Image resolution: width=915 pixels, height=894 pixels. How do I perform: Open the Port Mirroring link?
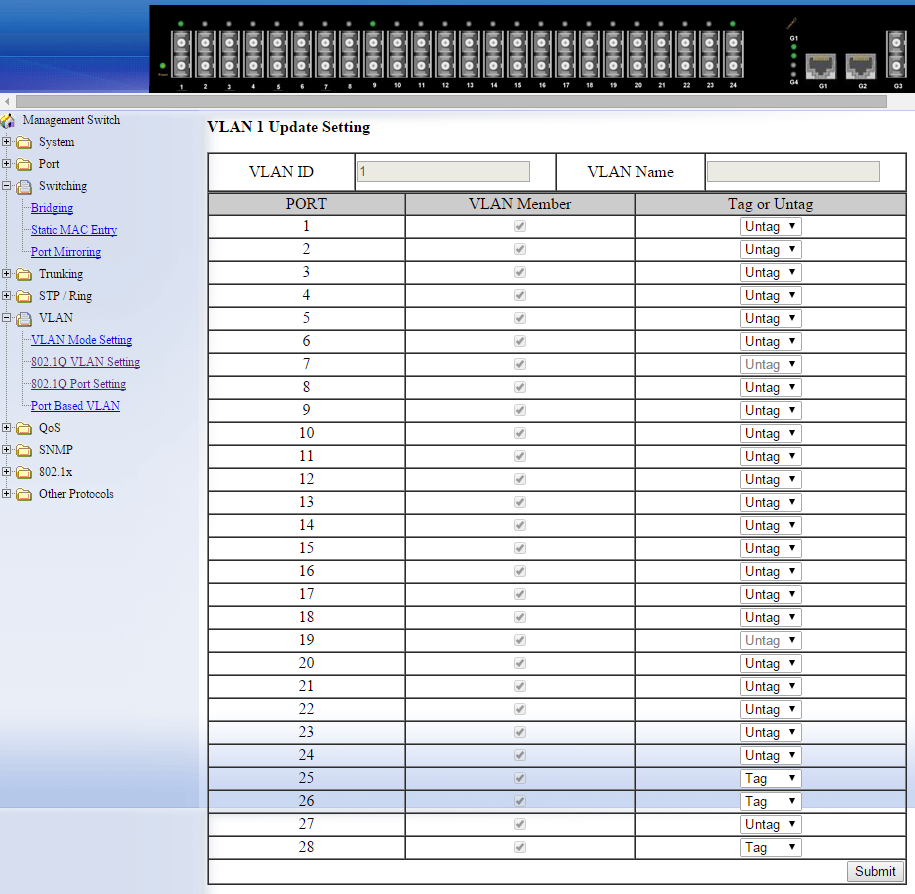point(66,252)
